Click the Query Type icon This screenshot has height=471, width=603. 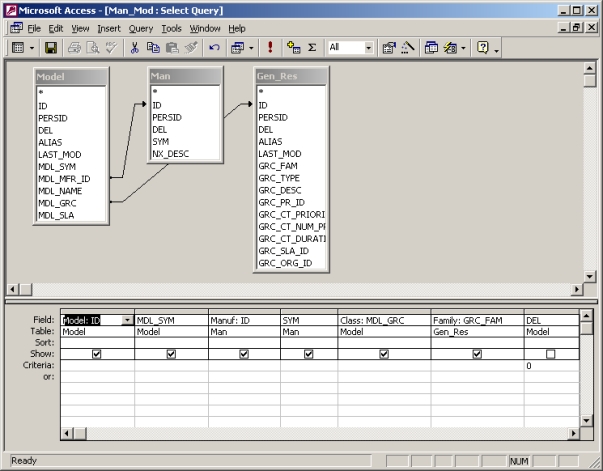[237, 48]
